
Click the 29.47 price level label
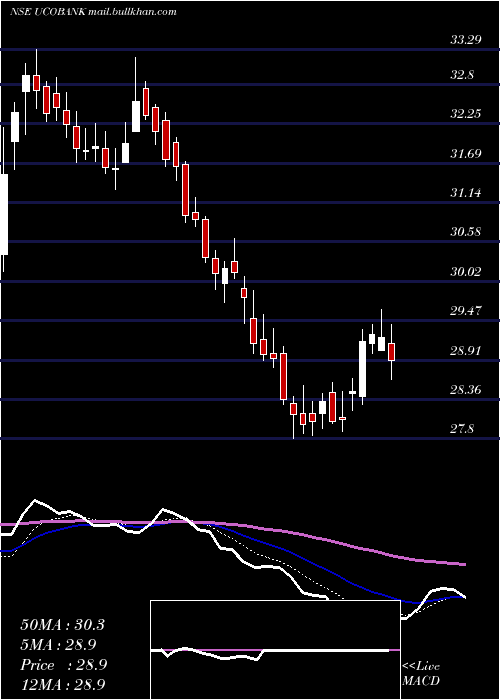(x=466, y=311)
